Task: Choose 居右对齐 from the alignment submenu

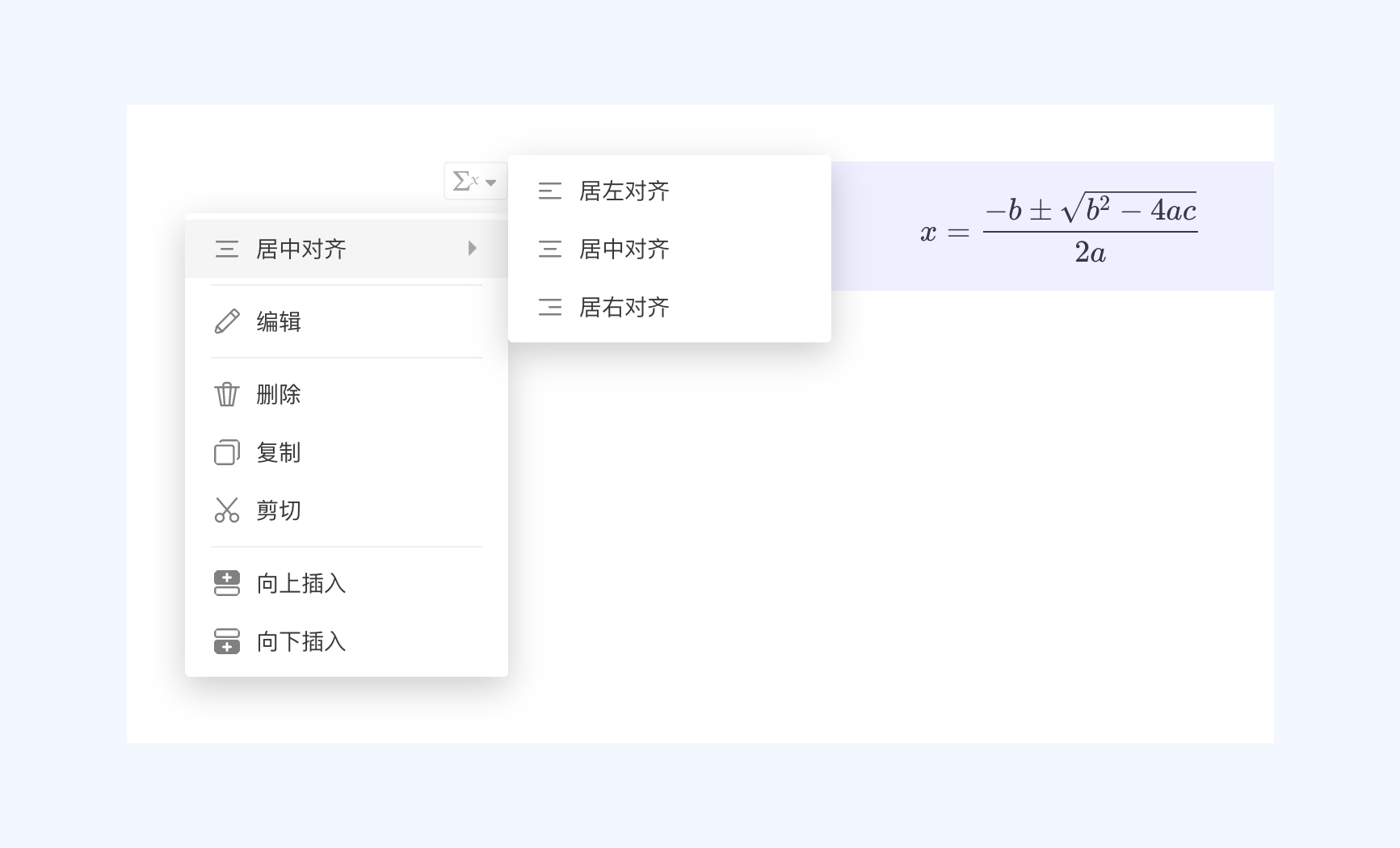Action: tap(670, 307)
